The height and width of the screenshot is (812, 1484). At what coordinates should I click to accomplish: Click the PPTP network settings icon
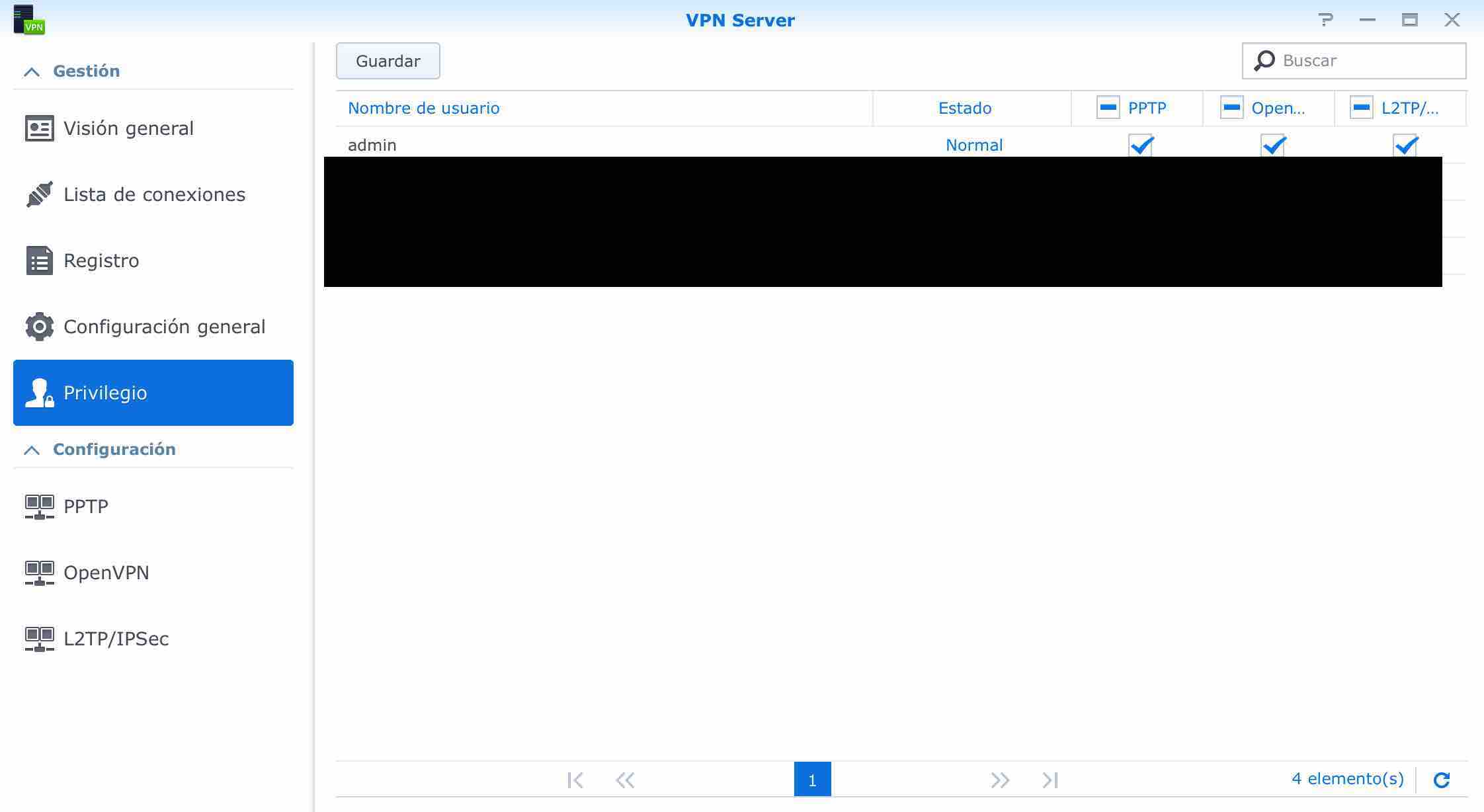39,507
